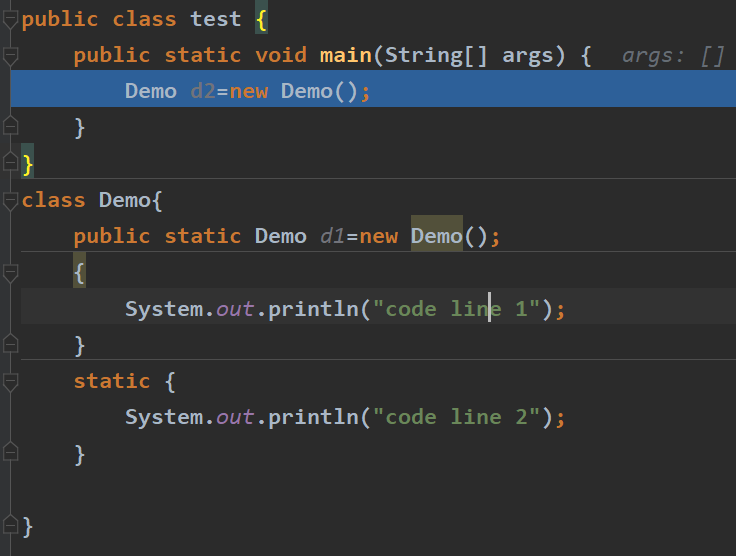Screen dimensions: 736x556
Task: Click fold end marker of initializer block
Action: [x=10, y=344]
